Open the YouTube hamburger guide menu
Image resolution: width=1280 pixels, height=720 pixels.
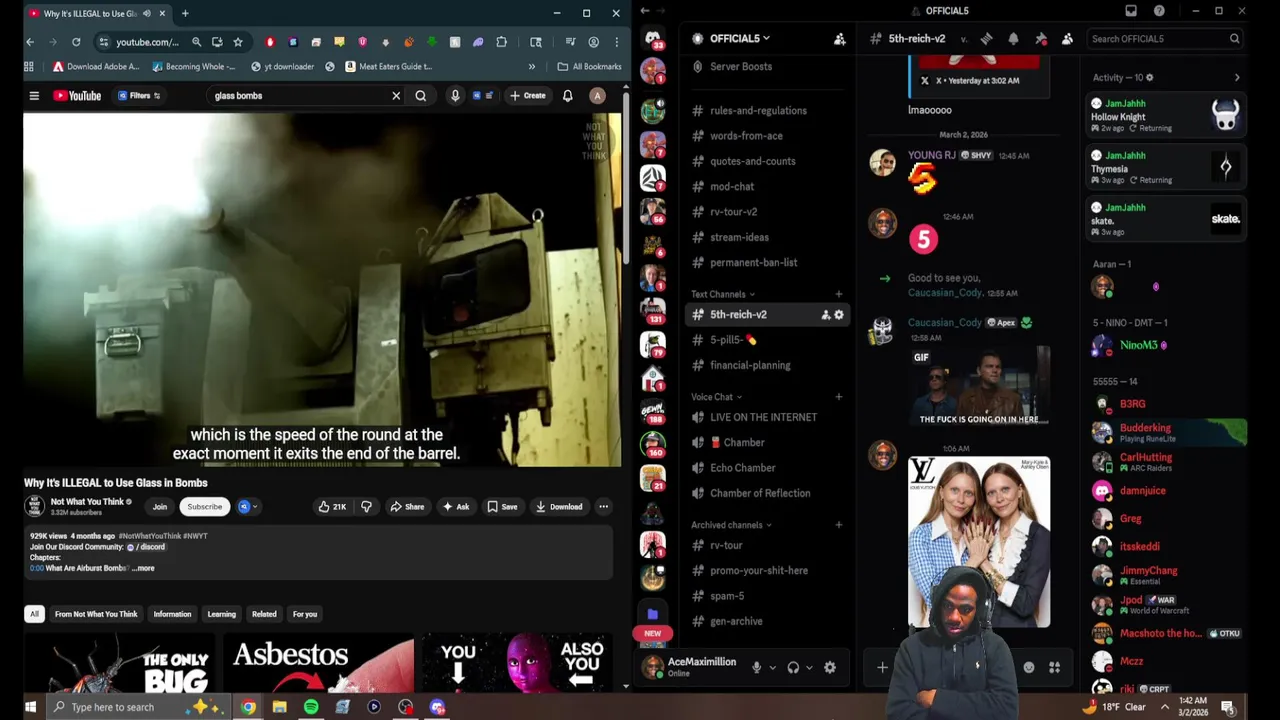click(x=34, y=96)
